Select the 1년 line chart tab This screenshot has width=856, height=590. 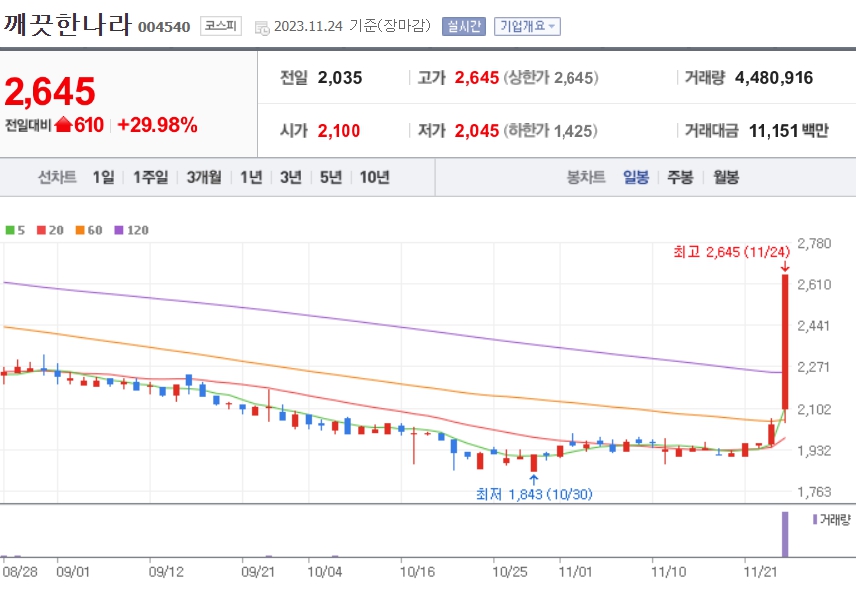[x=251, y=177]
